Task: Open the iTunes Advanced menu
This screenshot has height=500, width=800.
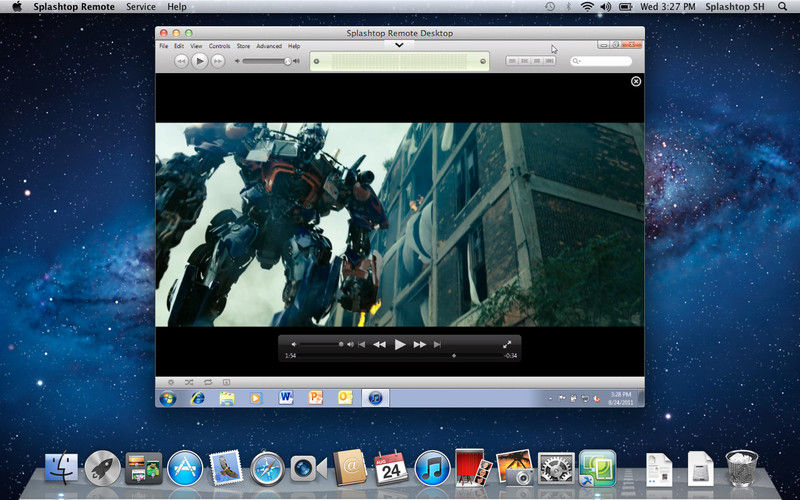Action: click(269, 46)
